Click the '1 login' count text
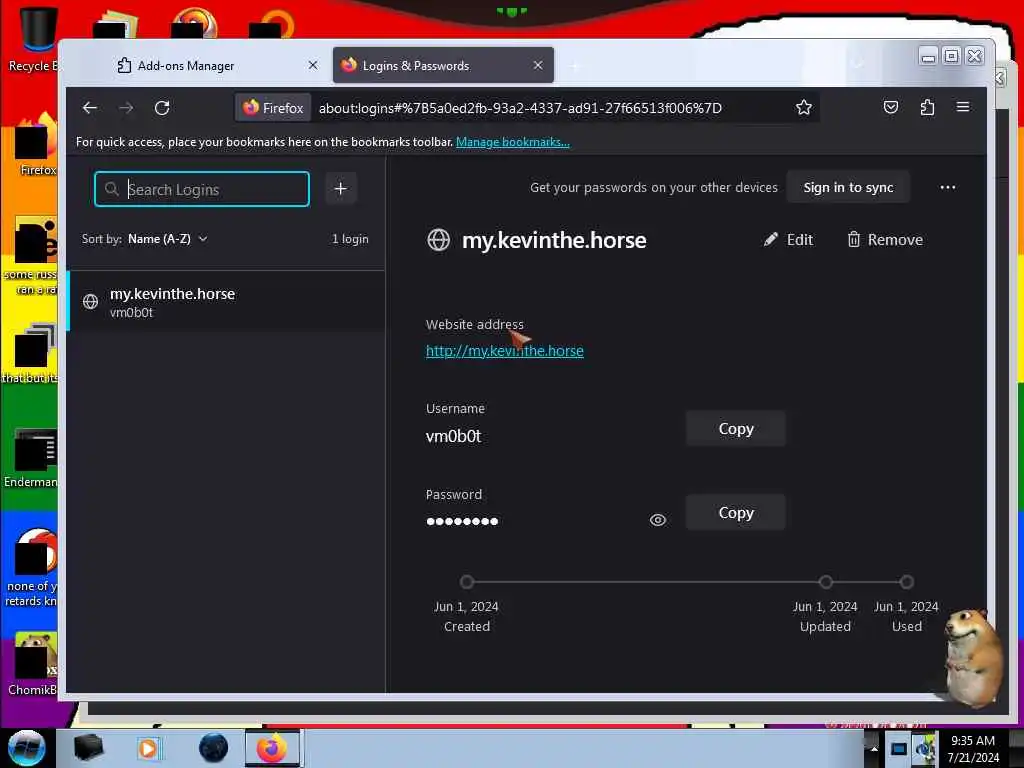The width and height of the screenshot is (1024, 768). pos(350,239)
